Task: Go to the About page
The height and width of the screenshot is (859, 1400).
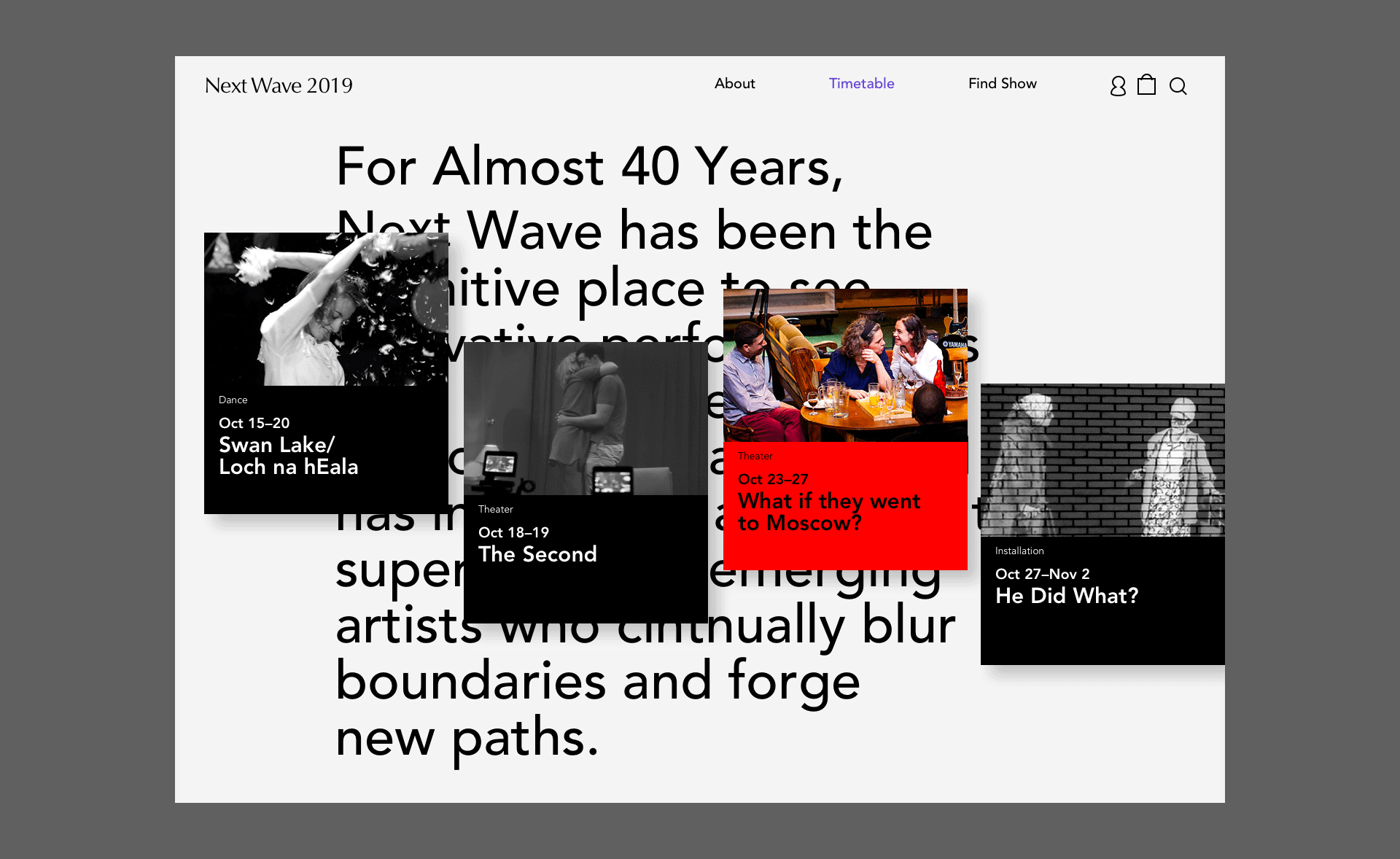Action: pos(734,83)
